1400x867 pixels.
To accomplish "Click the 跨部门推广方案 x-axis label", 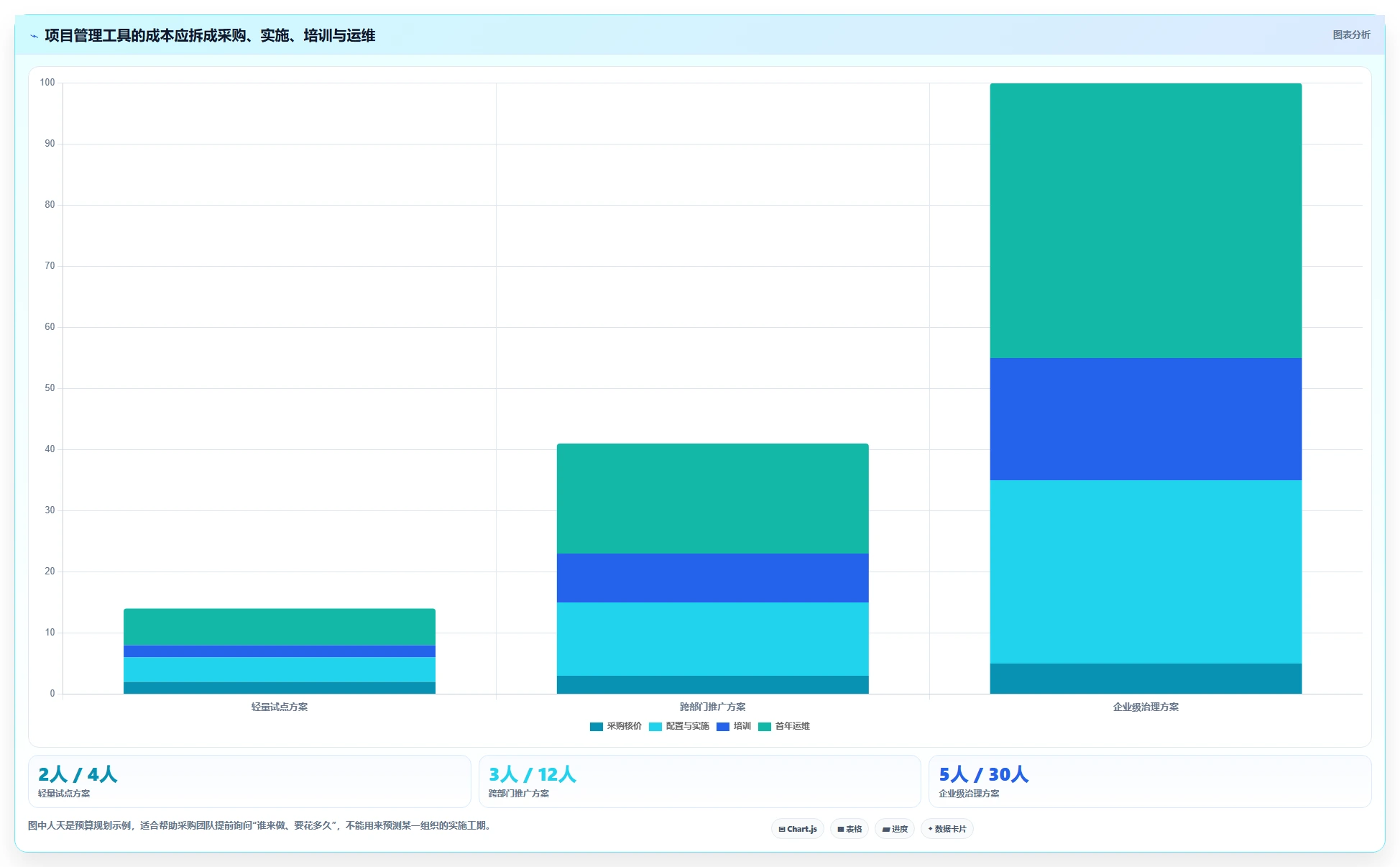I will click(712, 707).
